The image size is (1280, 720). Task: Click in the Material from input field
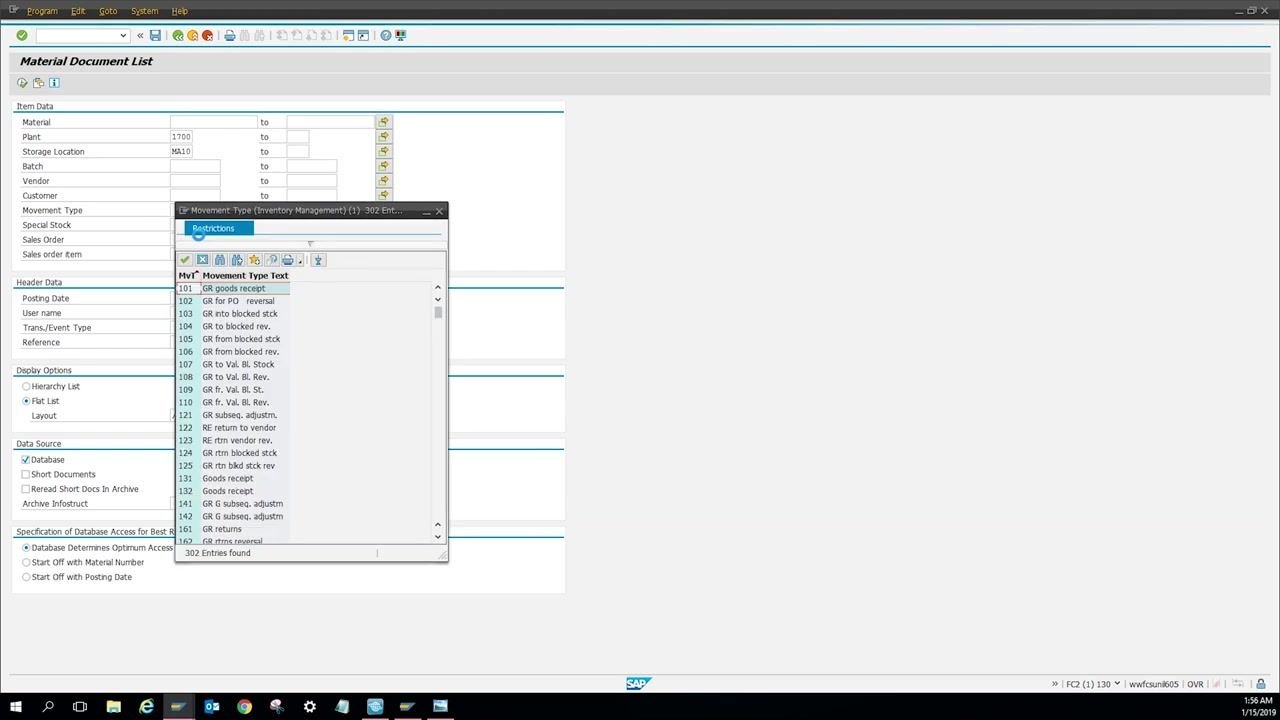214,122
